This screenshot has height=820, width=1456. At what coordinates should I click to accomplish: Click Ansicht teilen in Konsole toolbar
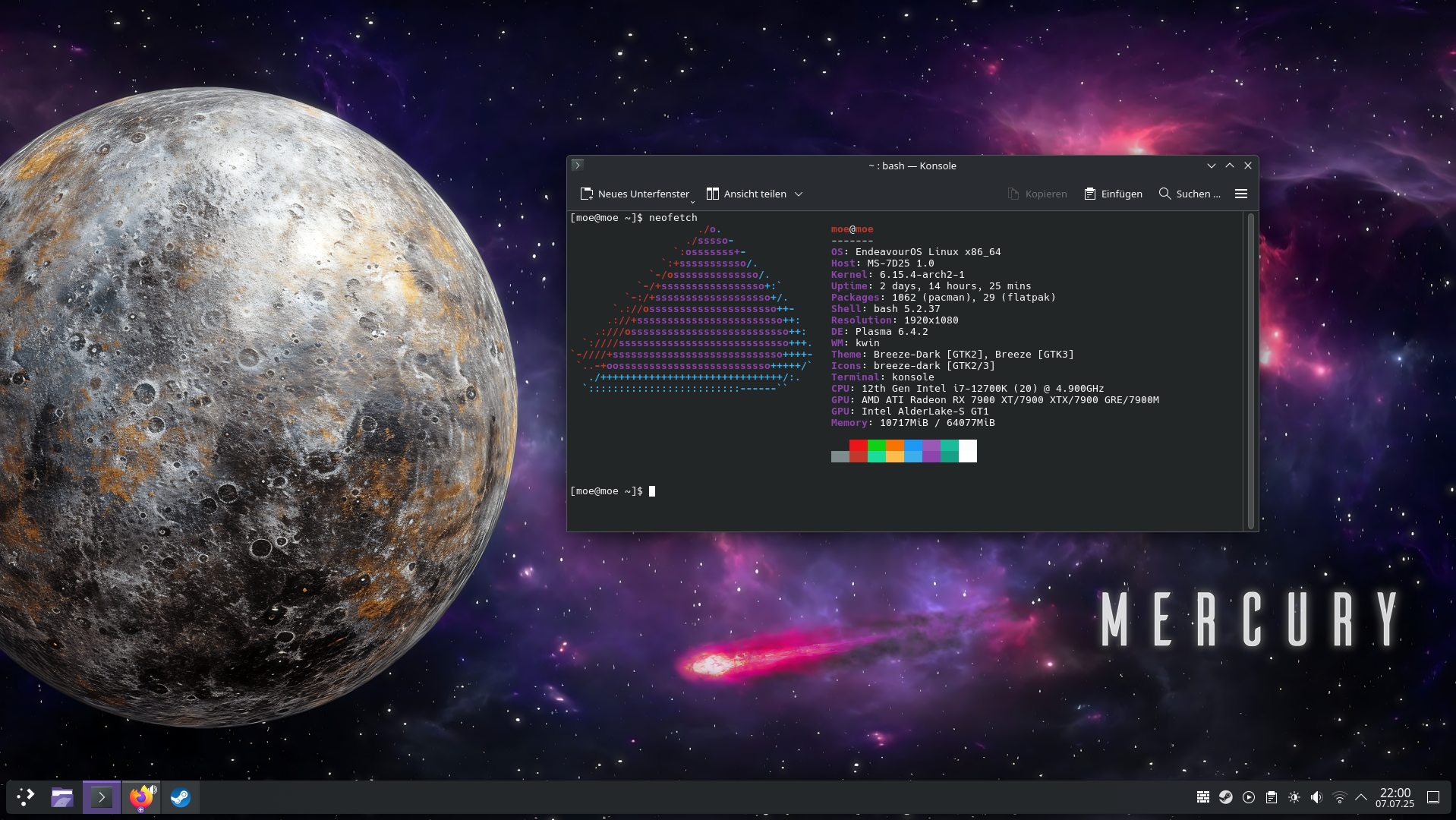(x=747, y=194)
